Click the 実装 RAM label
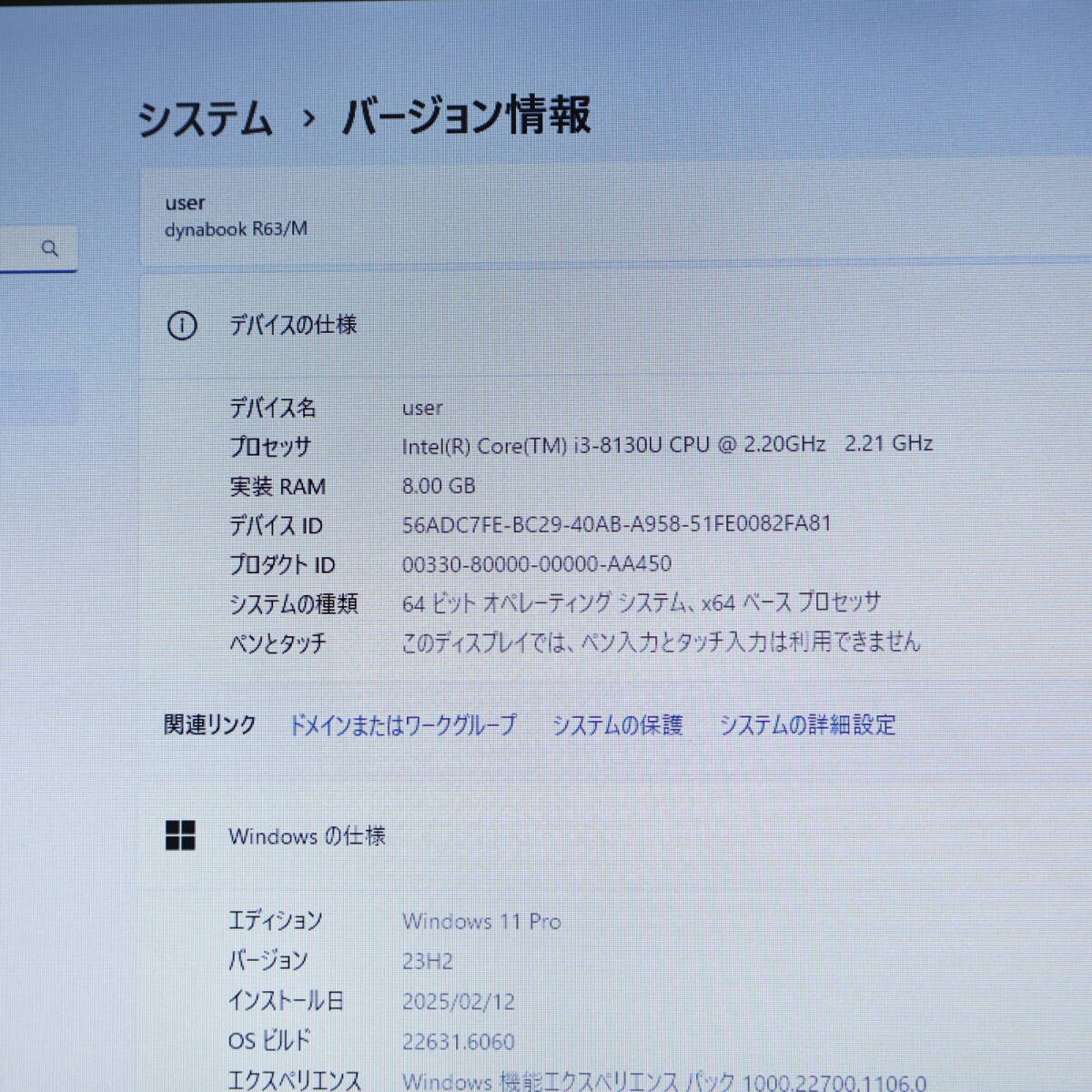1092x1092 pixels. click(278, 486)
